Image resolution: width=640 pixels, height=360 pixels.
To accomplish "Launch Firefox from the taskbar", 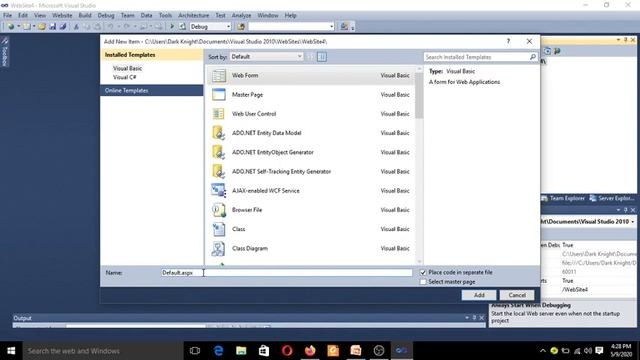I will (x=310, y=351).
